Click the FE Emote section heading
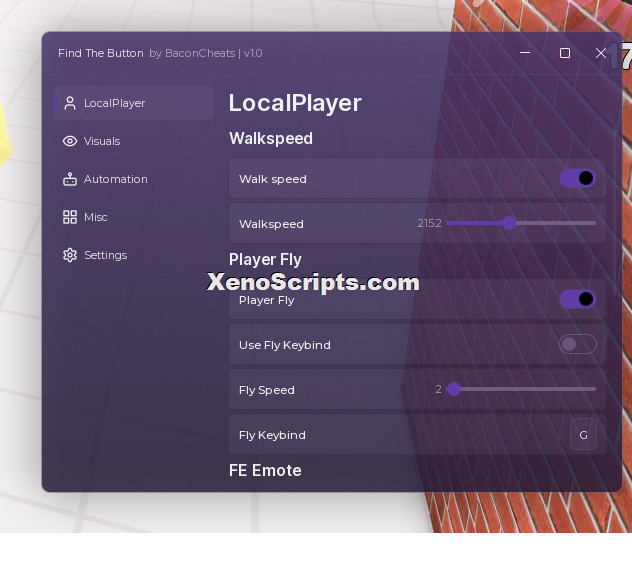The height and width of the screenshot is (563, 632). tap(265, 470)
